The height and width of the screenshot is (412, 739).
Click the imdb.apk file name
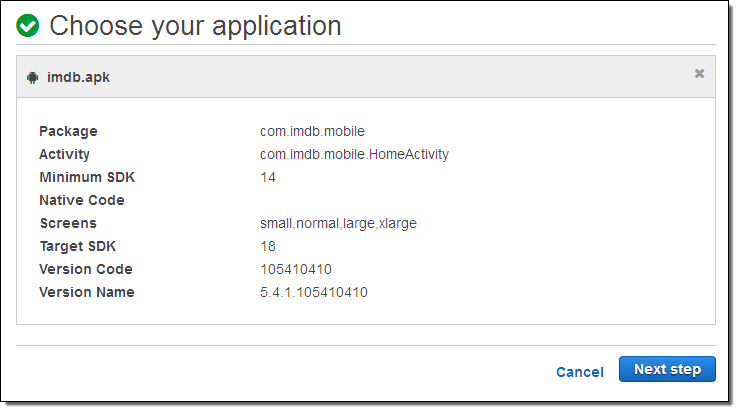tap(78, 77)
